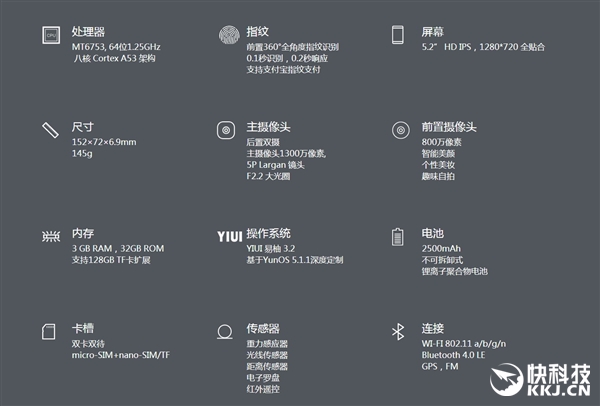This screenshot has height=406, width=600.
Task: Click the text 不可拆卸式
Action: [x=442, y=260]
